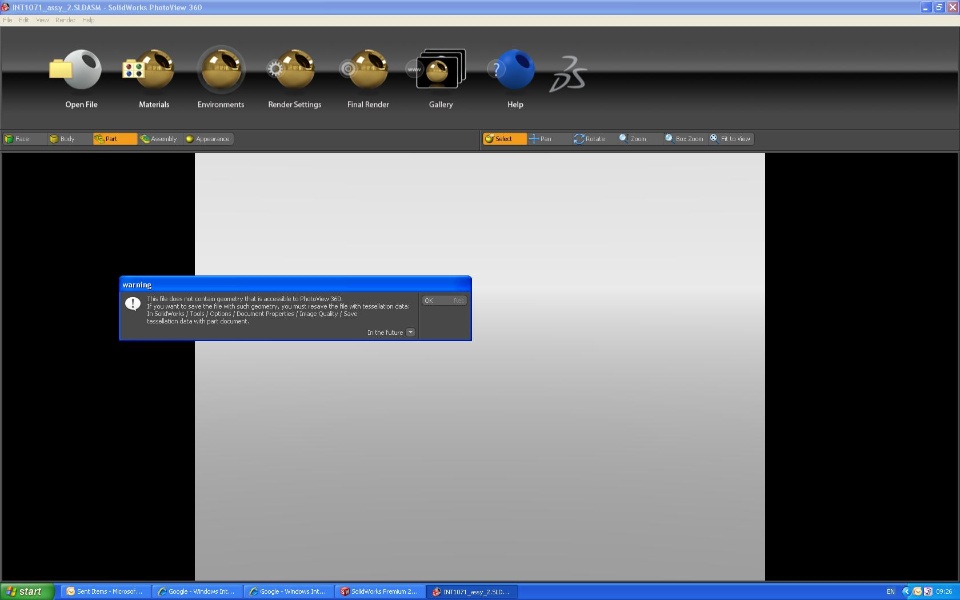Open the View menu
The height and width of the screenshot is (600, 960).
tap(42, 20)
